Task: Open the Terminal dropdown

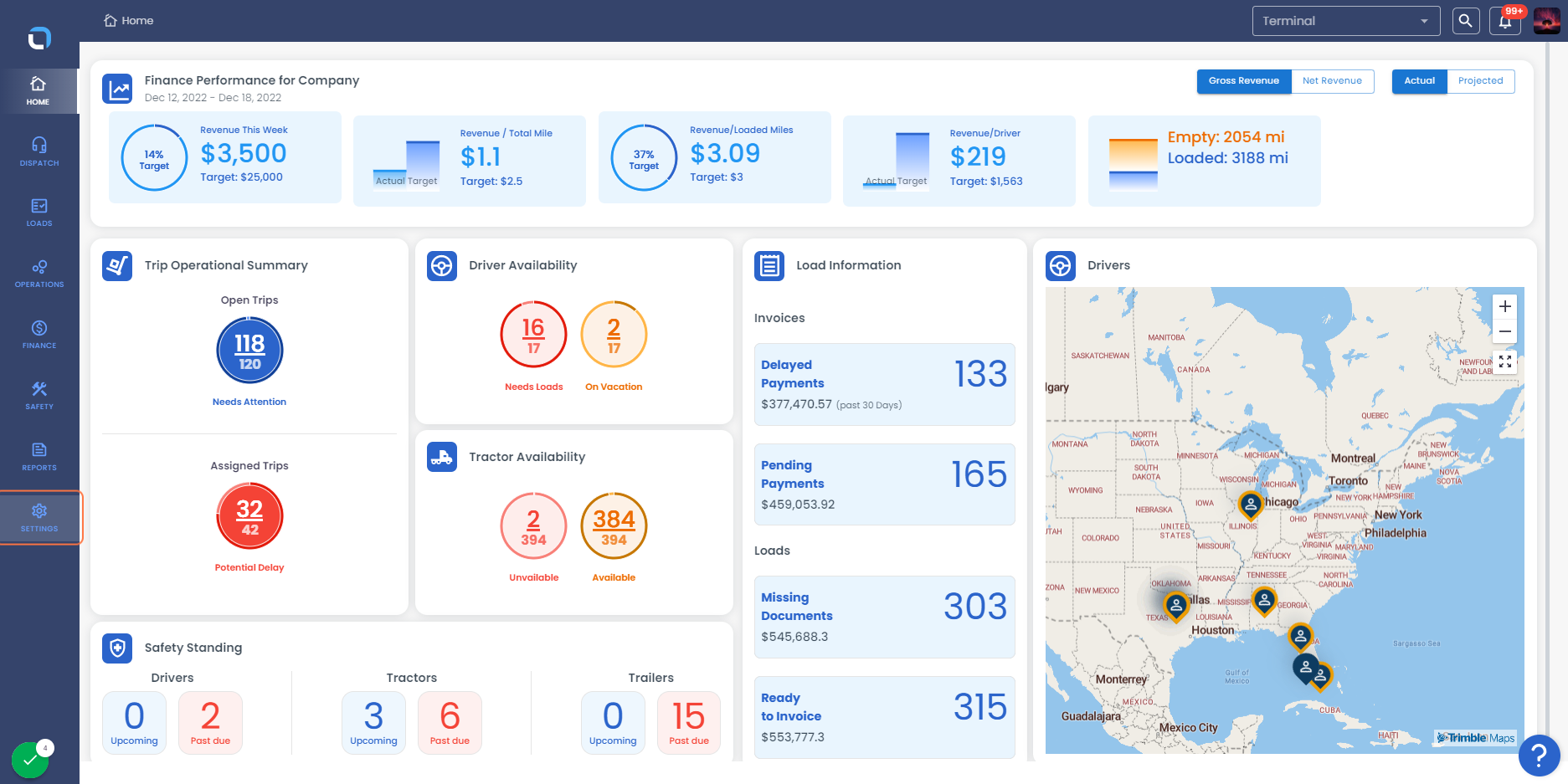Action: (1346, 21)
